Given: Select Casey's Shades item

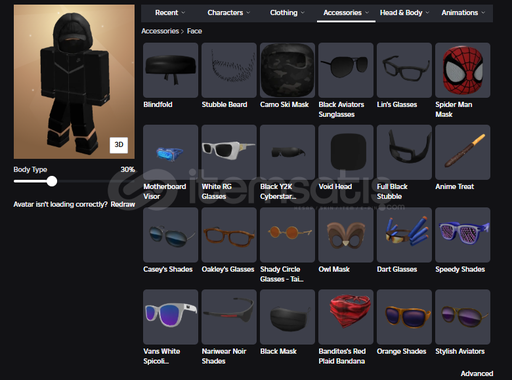Looking at the screenshot, I should point(170,235).
